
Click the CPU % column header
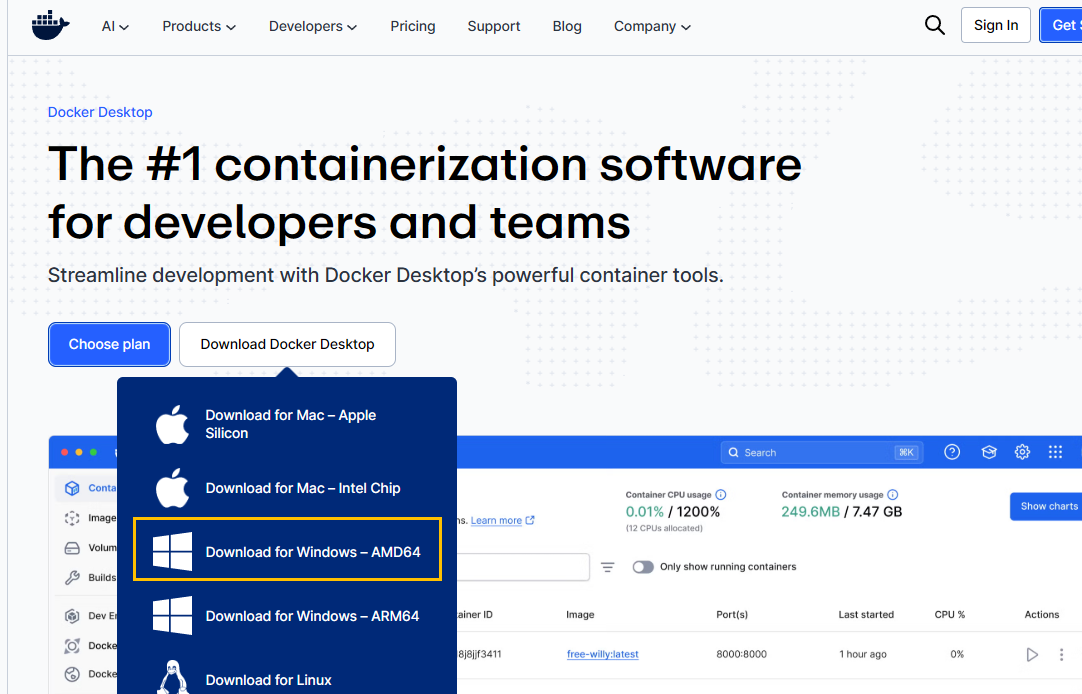pyautogui.click(x=950, y=615)
